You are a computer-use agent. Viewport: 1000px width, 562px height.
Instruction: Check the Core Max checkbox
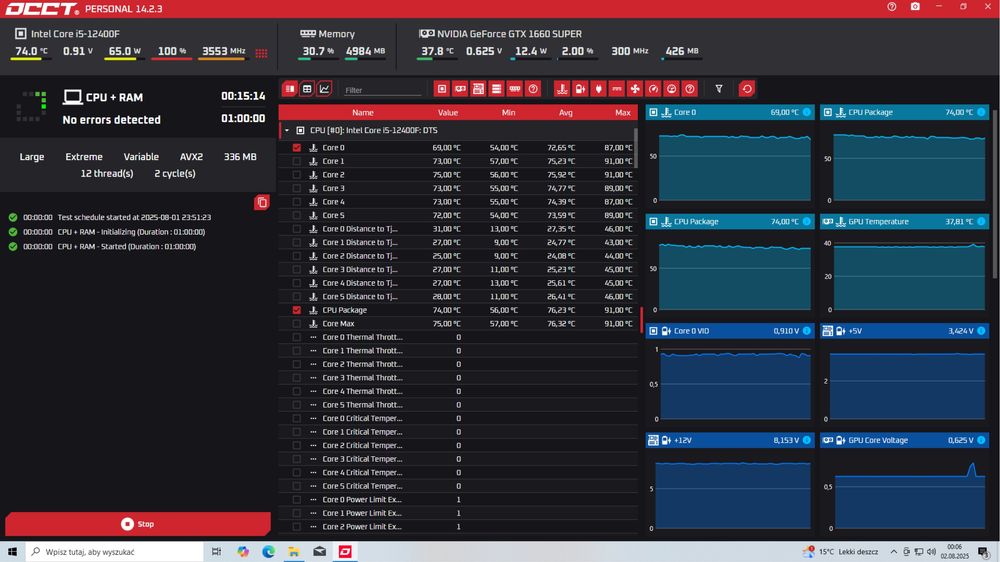click(x=297, y=323)
